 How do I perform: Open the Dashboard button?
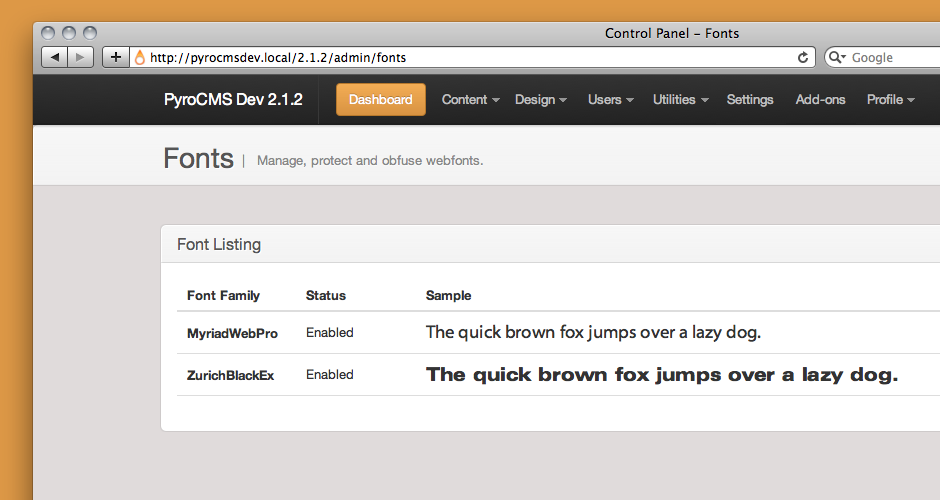pyautogui.click(x=381, y=100)
